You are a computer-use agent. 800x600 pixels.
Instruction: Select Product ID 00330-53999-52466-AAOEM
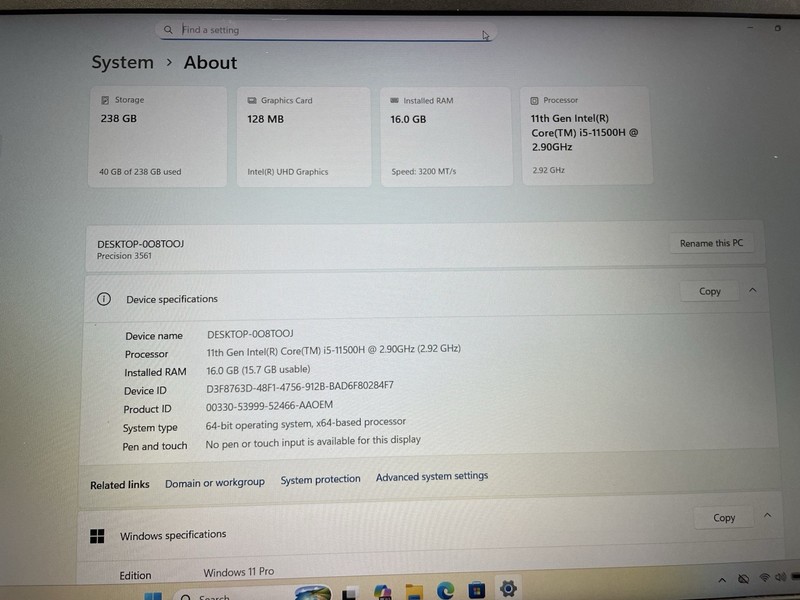[x=269, y=406]
